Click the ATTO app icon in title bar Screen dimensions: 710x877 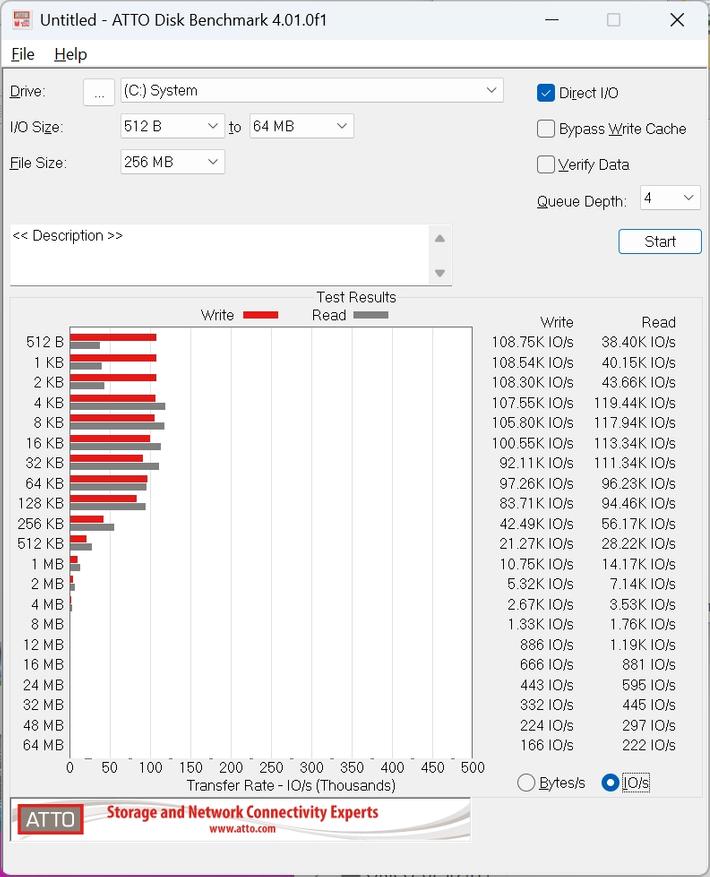[21, 20]
